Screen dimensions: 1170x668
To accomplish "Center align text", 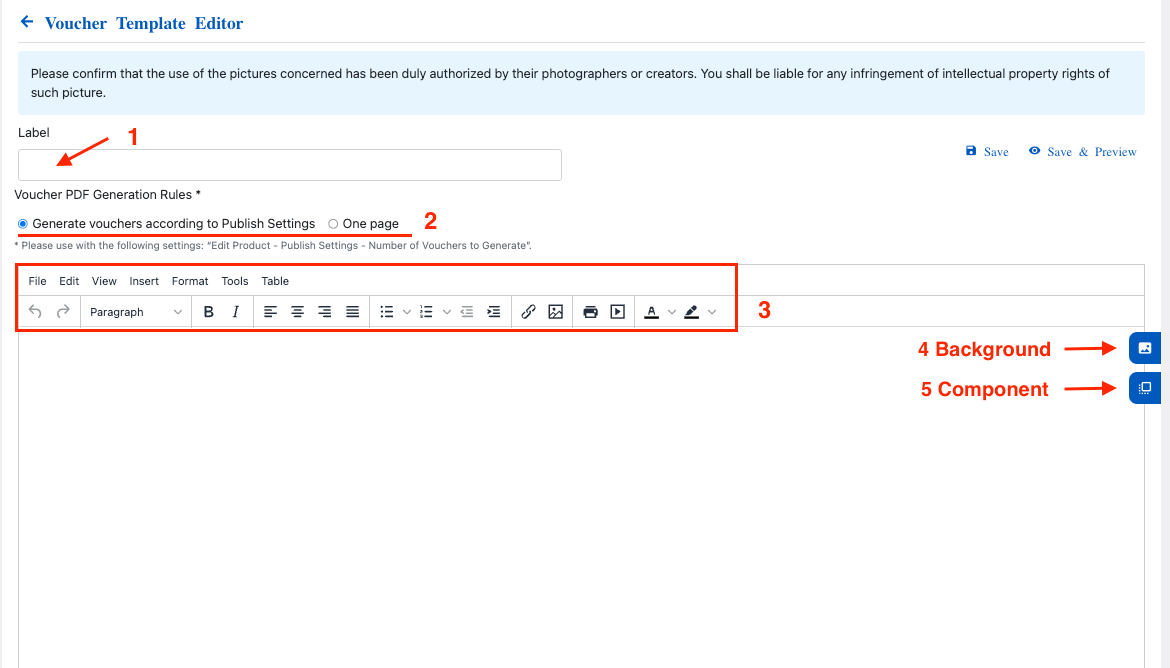I will (x=298, y=311).
